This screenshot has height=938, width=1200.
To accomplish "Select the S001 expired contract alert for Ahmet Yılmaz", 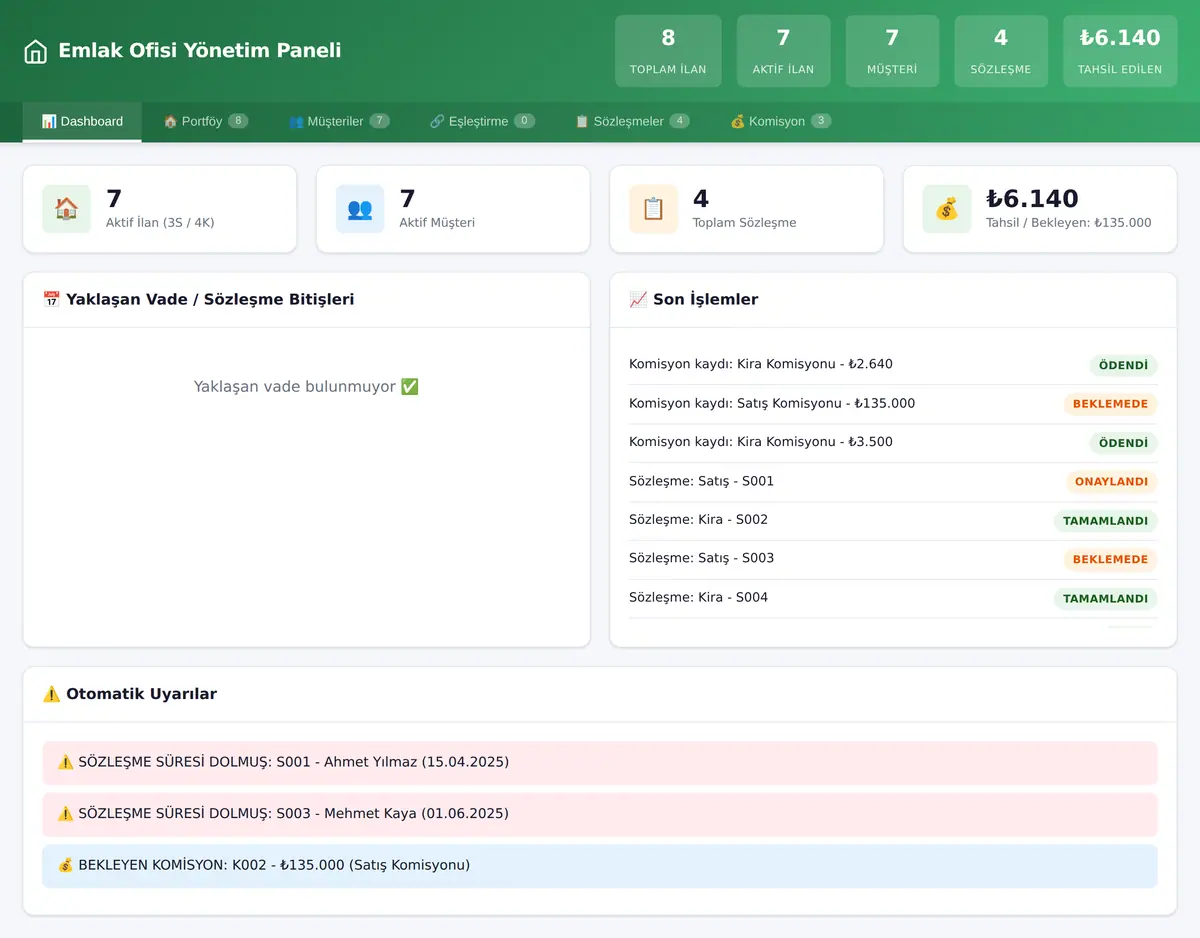I will [x=600, y=763].
